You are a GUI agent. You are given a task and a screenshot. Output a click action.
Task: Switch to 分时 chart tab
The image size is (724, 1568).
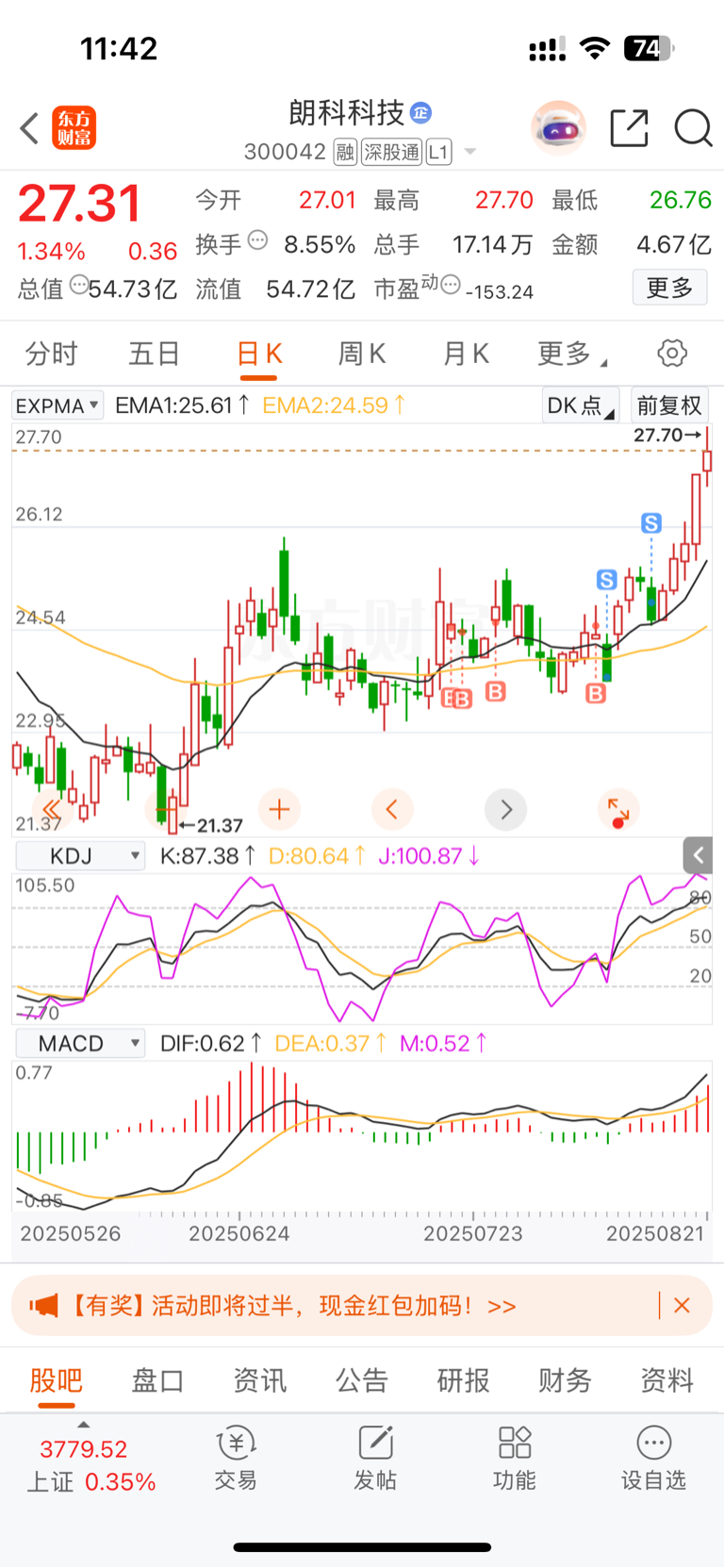pos(51,354)
